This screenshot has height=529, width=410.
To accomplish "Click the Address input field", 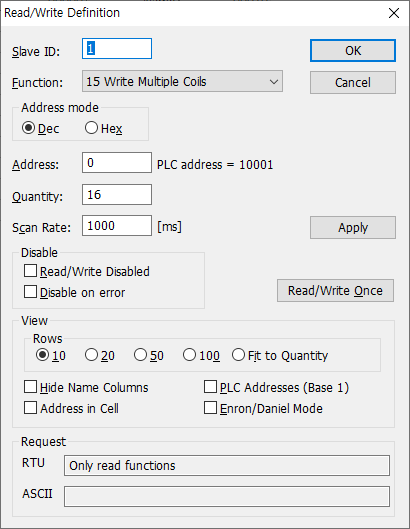I will click(117, 163).
